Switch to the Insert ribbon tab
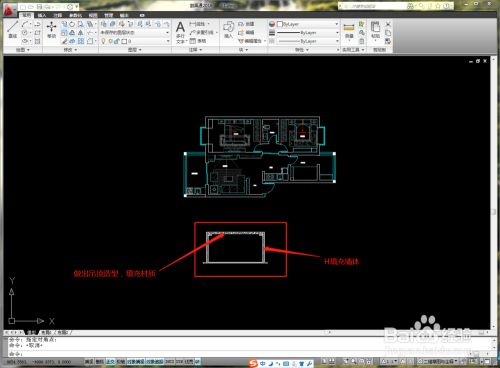This screenshot has height=368, width=500. click(42, 15)
